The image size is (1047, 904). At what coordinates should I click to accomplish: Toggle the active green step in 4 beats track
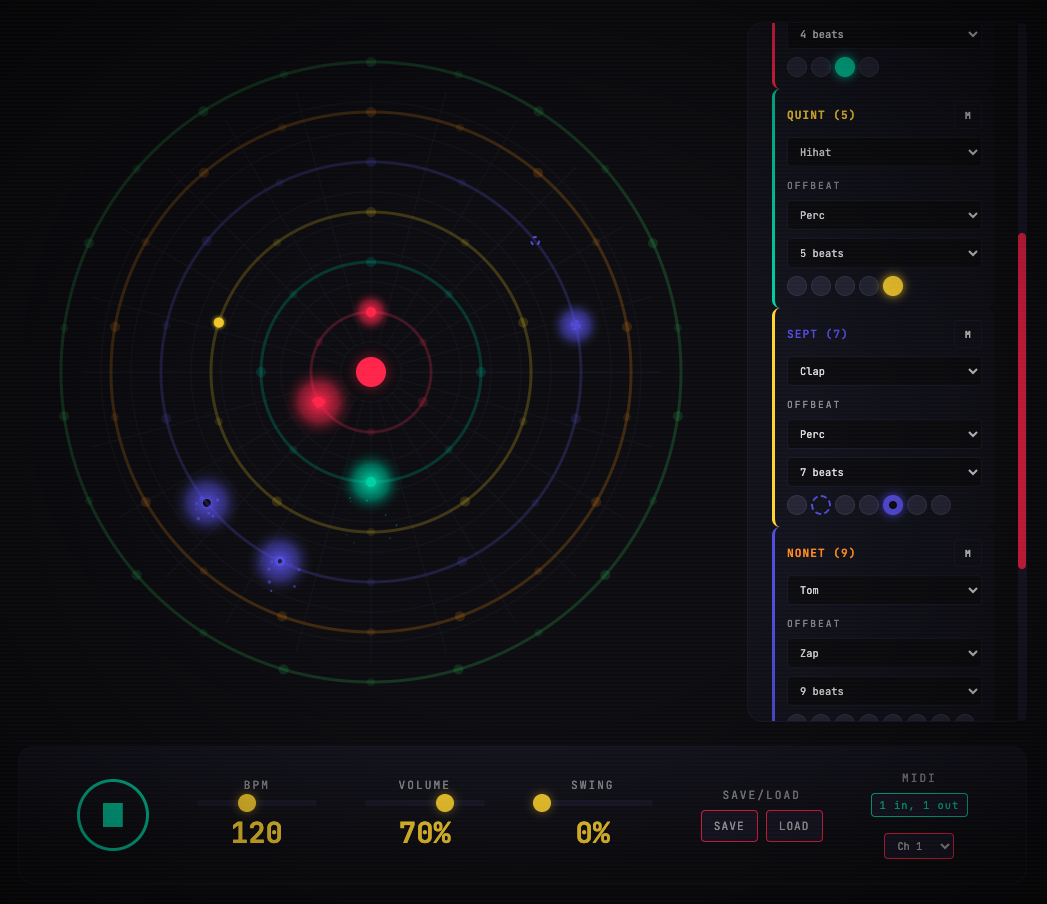845,67
